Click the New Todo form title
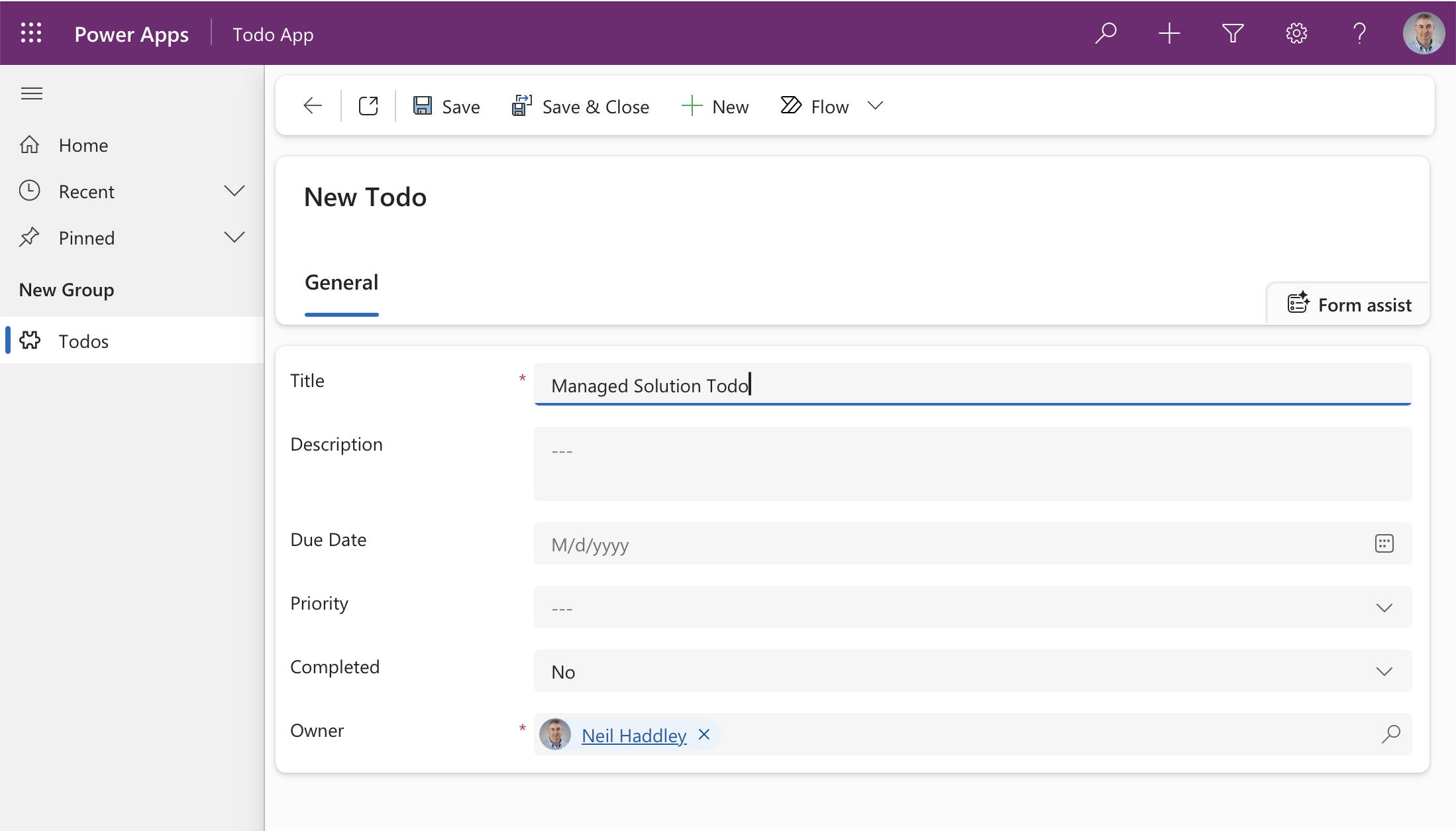 pos(365,197)
